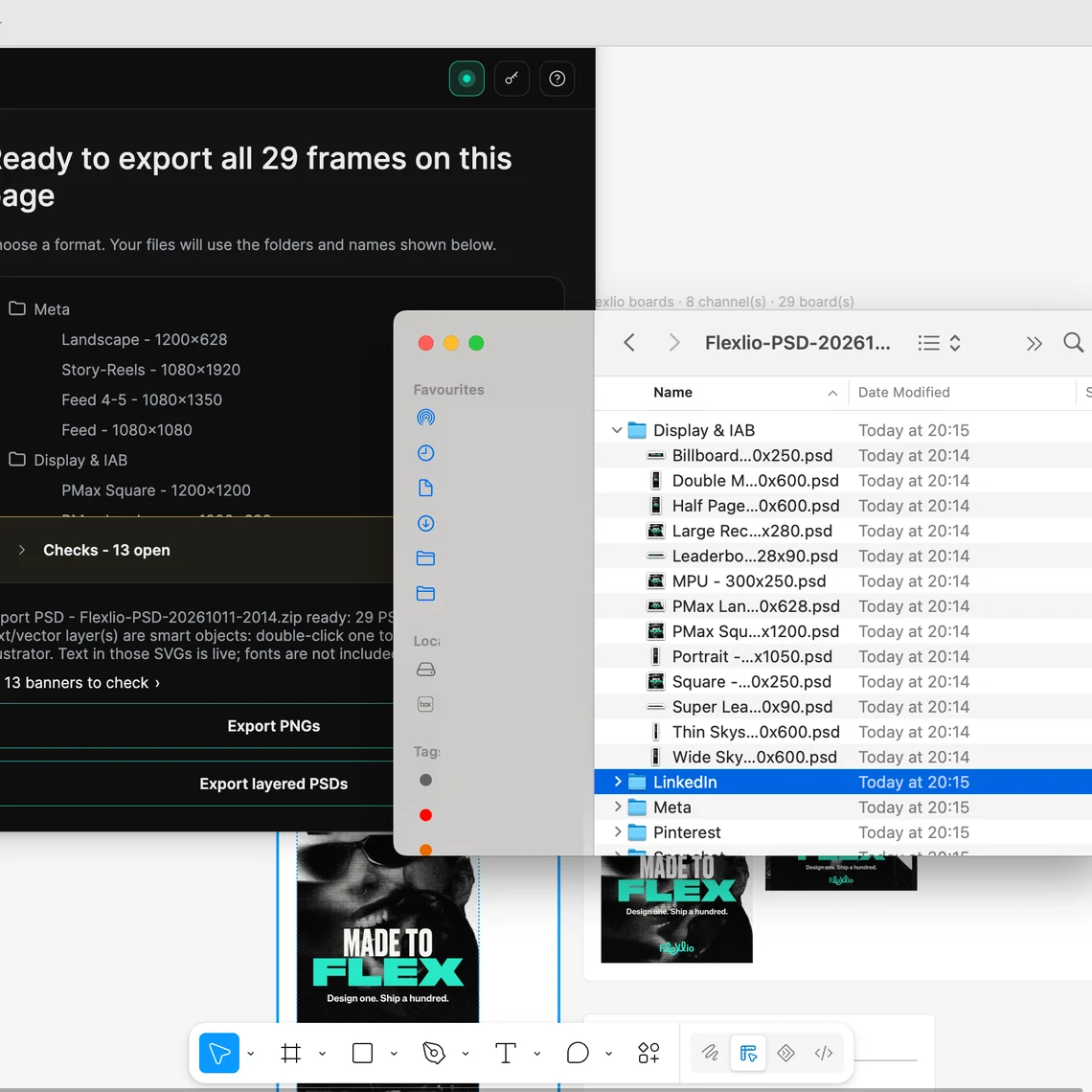The height and width of the screenshot is (1092, 1092).
Task: Expand the Checks - 13 open section
Action: [22, 550]
